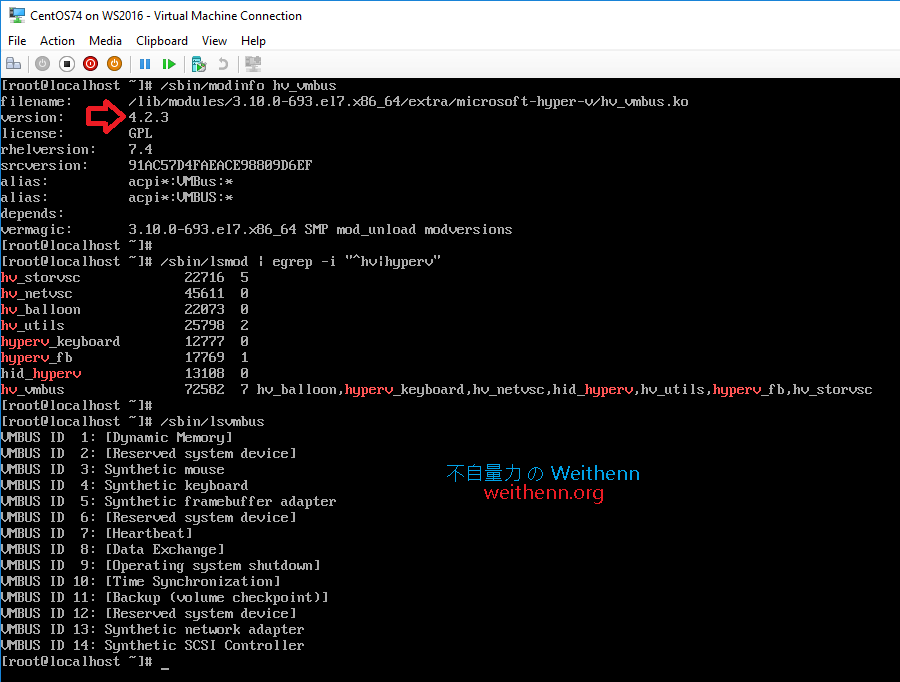Open the Clipboard menu
This screenshot has width=900, height=682.
(161, 41)
